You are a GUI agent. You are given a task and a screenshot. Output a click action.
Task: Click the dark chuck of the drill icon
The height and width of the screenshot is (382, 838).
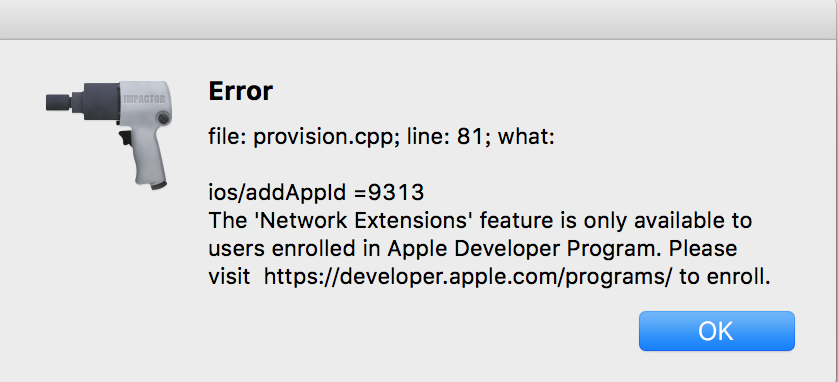pos(82,102)
